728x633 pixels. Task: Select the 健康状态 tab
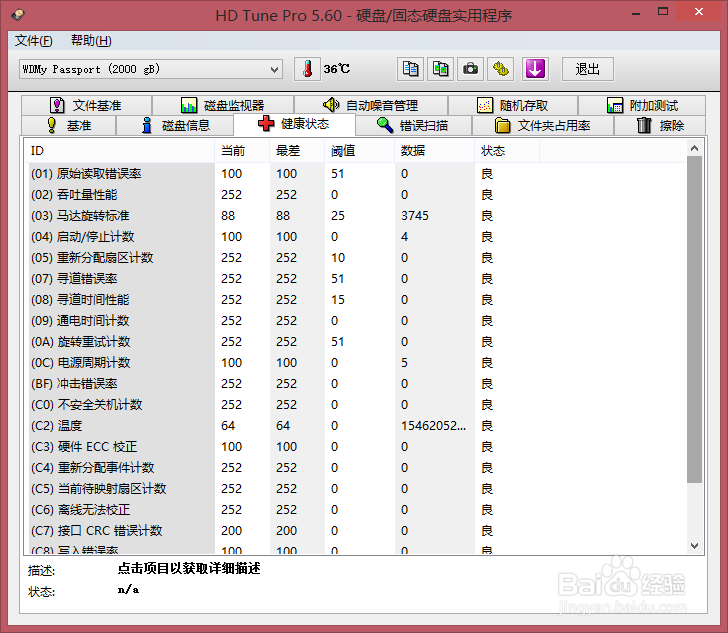pos(294,124)
